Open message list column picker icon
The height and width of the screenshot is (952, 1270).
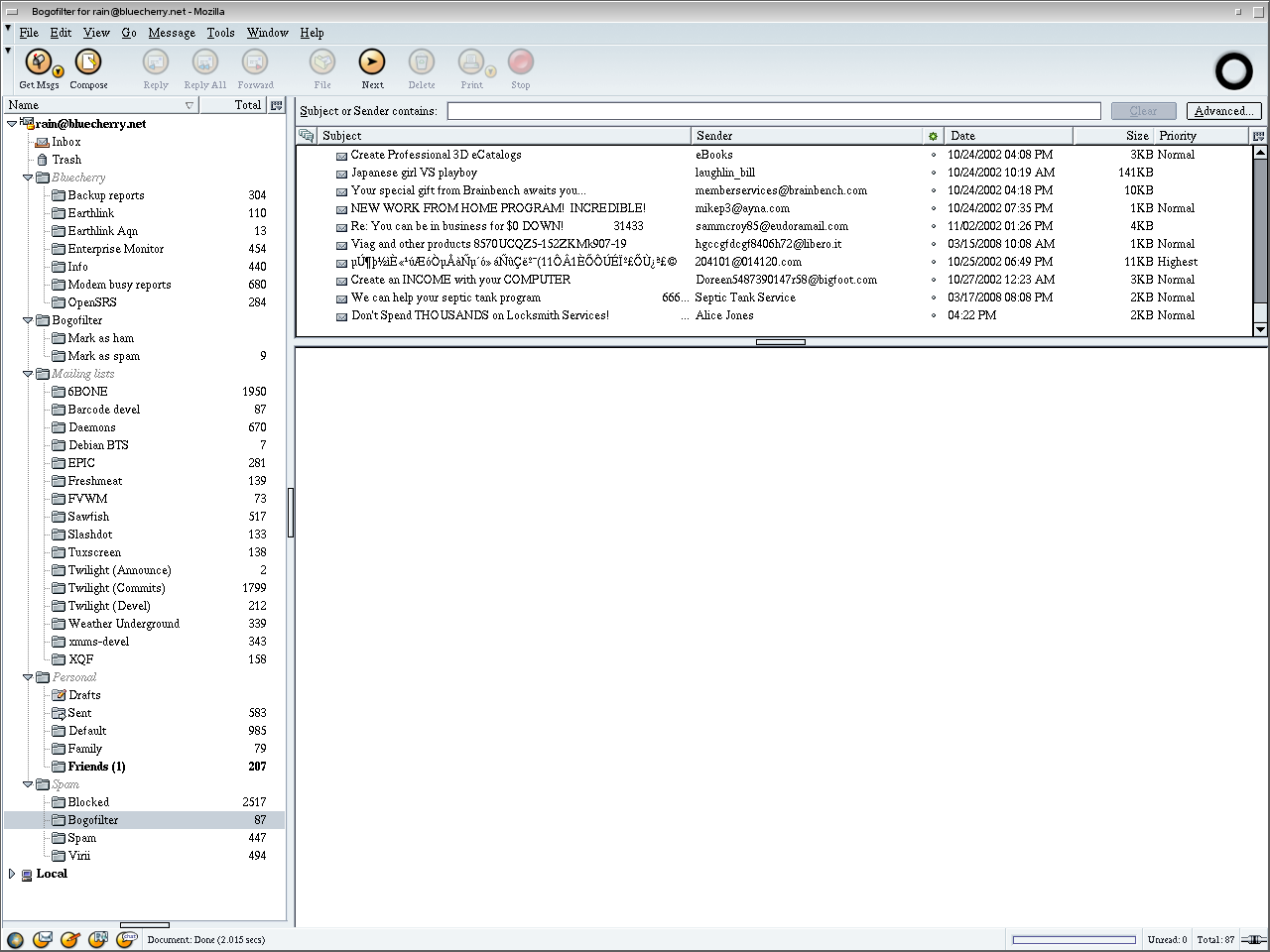click(x=1259, y=136)
